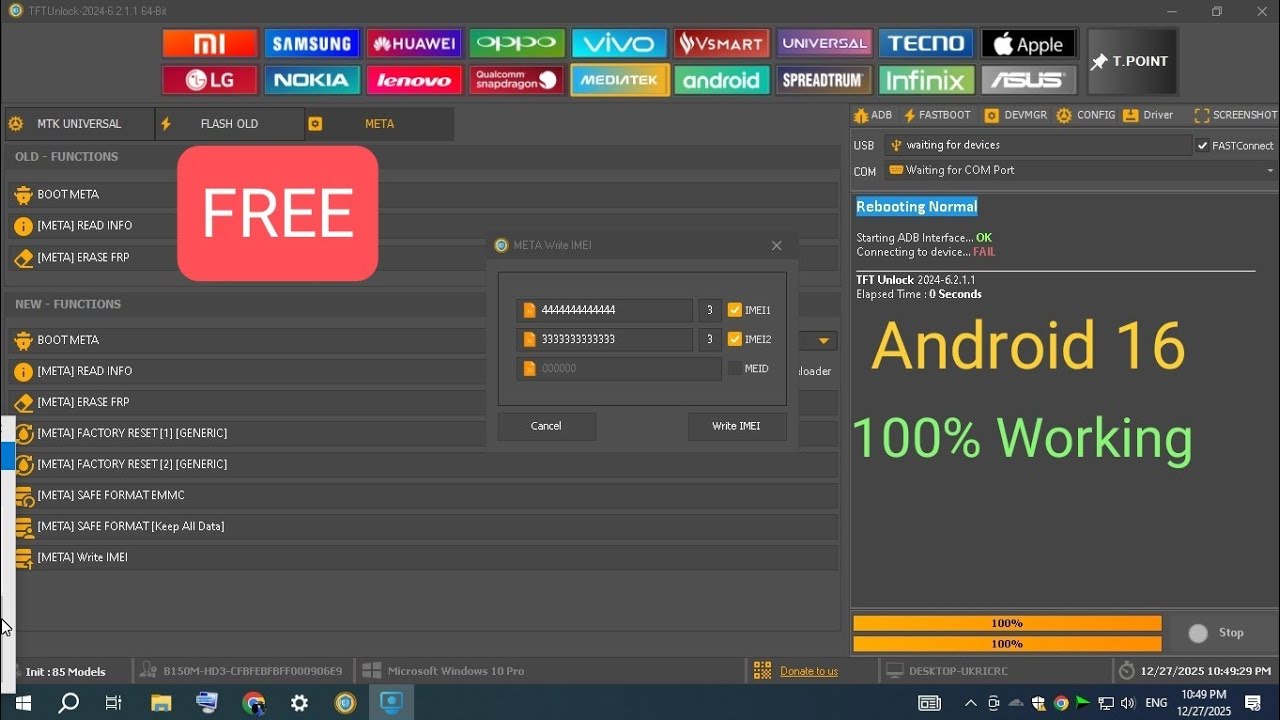Open the USB waiting for devices field

click(1038, 146)
